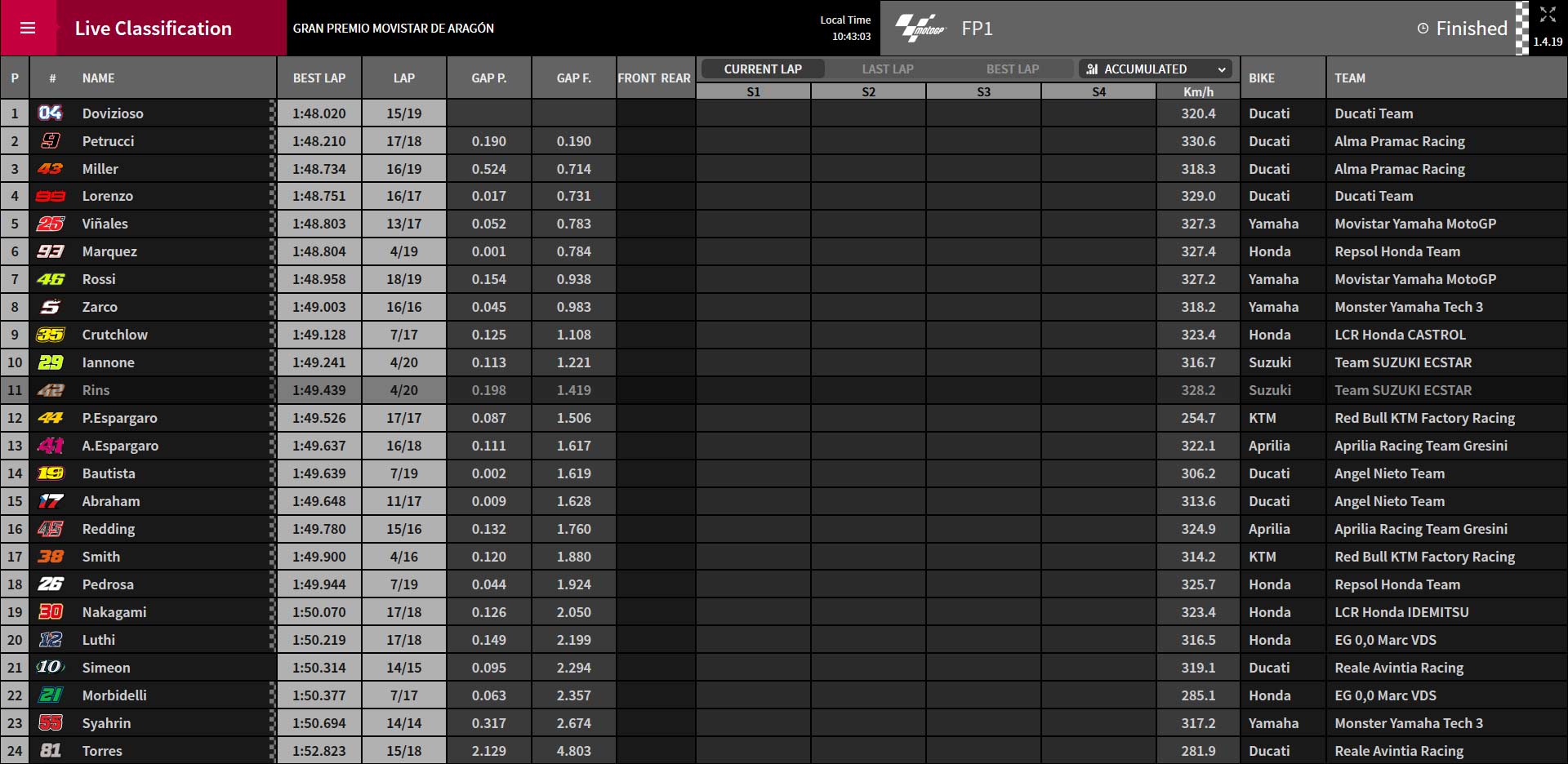Click the FP1 session label

(977, 29)
